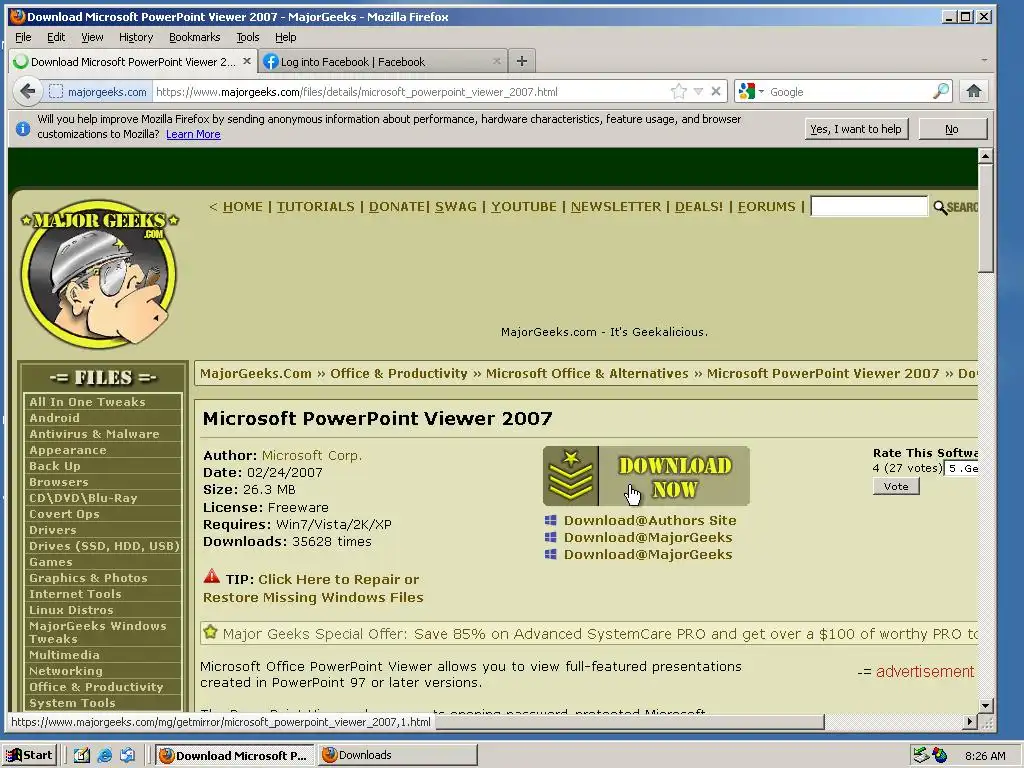
Task: Open the rating dropdown showing 5 .Ge
Action: point(961,468)
